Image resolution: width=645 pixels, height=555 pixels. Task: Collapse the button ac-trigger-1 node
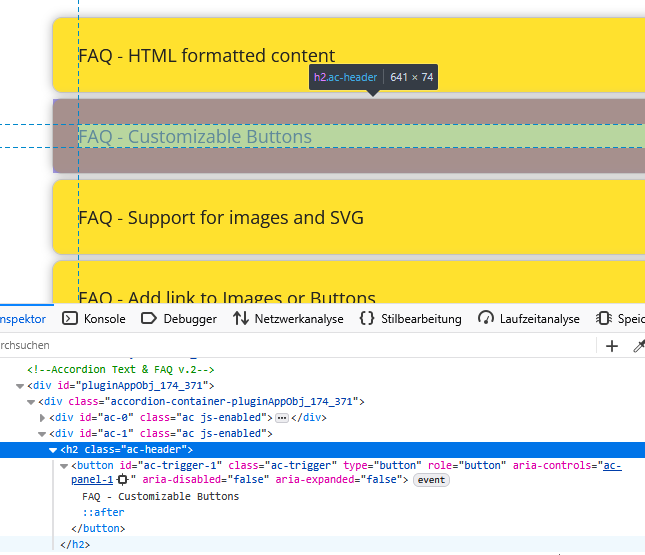(x=64, y=466)
